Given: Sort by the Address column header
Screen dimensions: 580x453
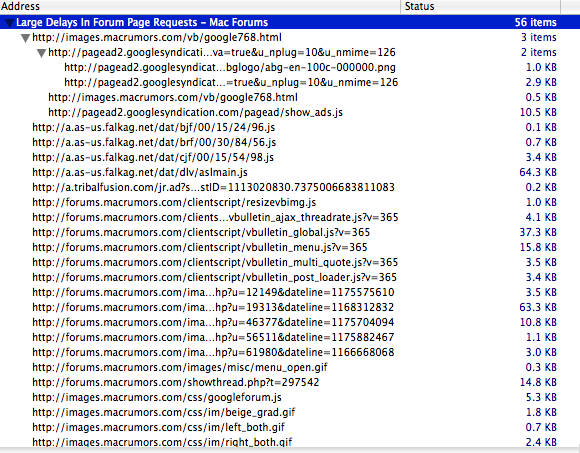Looking at the screenshot, I should [200, 6].
